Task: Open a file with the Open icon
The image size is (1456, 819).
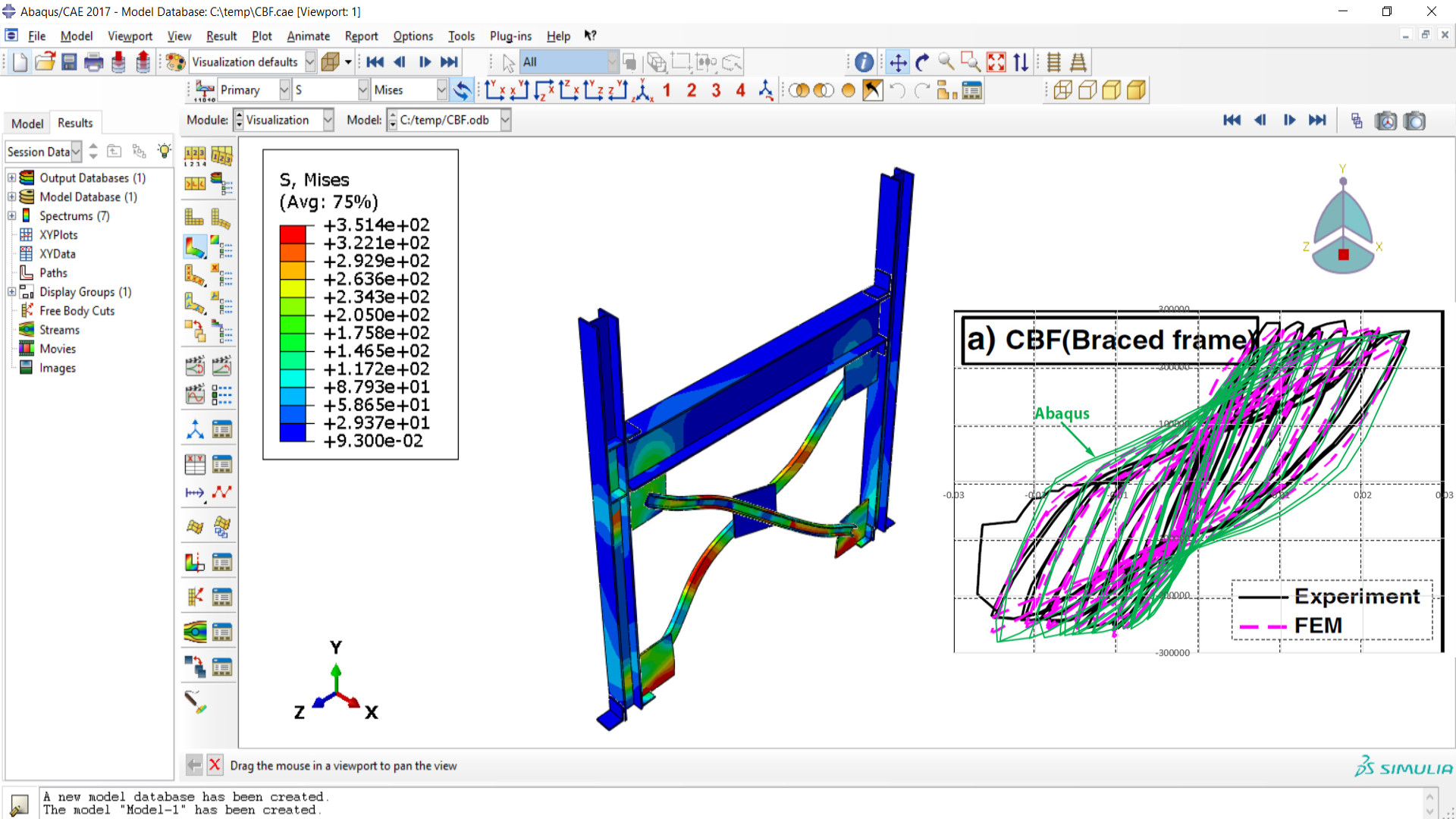Action: 45,62
